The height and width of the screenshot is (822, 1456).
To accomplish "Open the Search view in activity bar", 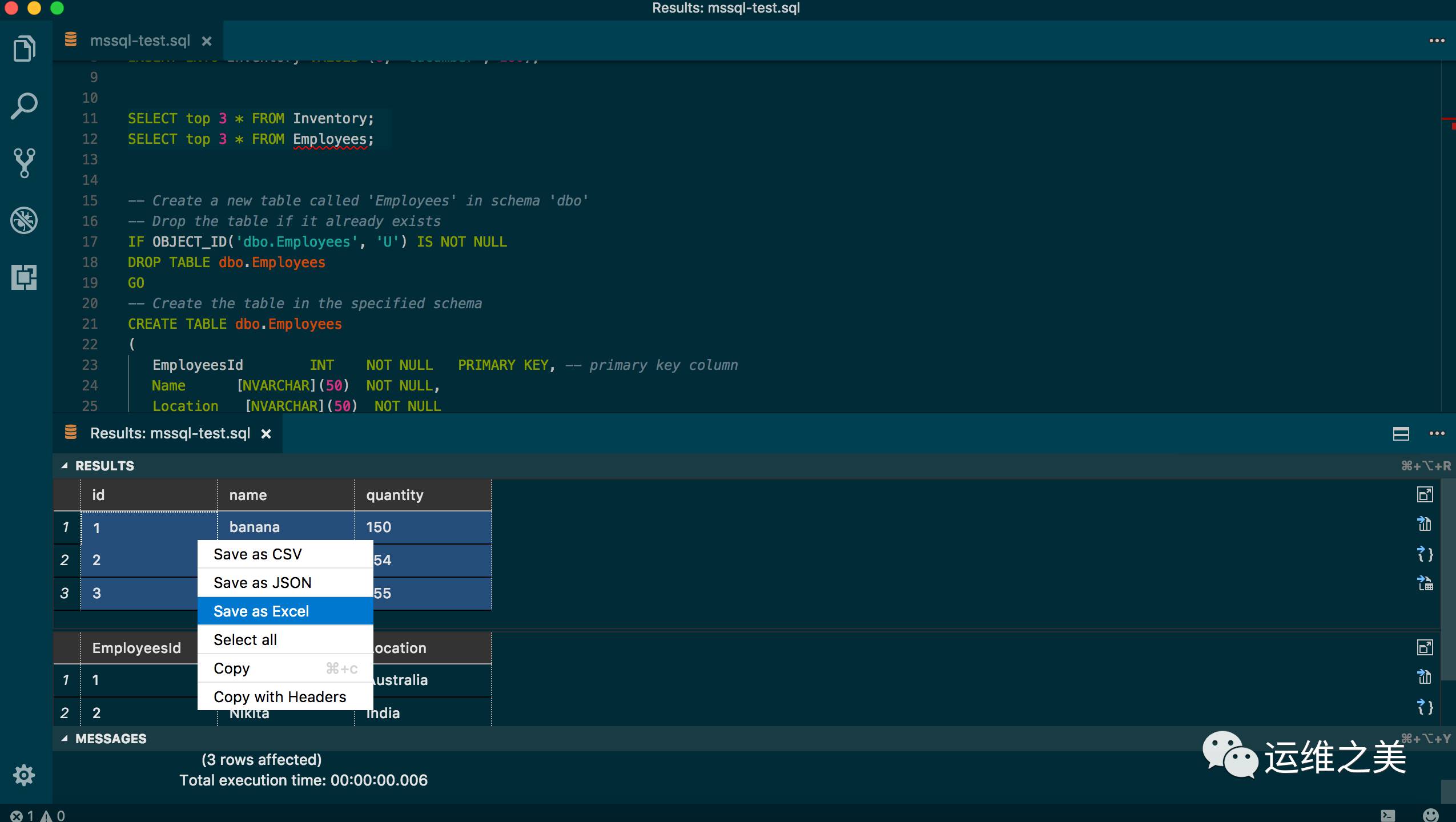I will [x=24, y=106].
